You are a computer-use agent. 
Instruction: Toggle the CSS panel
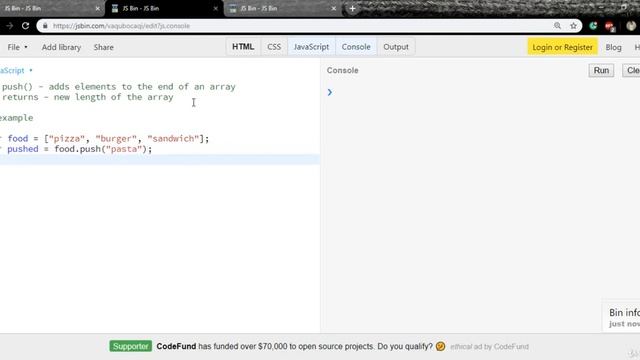click(274, 47)
